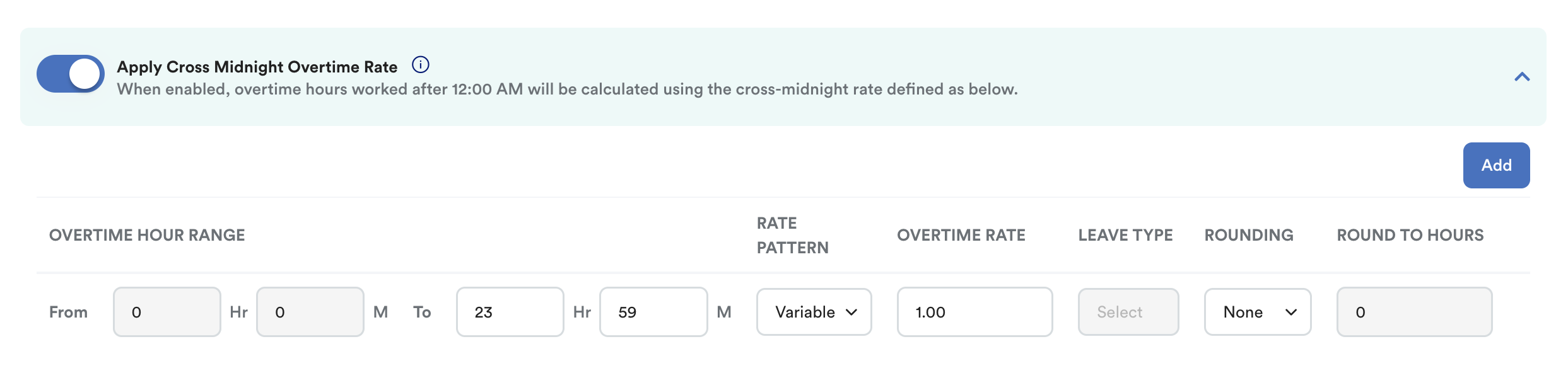1568x373 pixels.
Task: Add a new overtime range row
Action: point(1496,165)
